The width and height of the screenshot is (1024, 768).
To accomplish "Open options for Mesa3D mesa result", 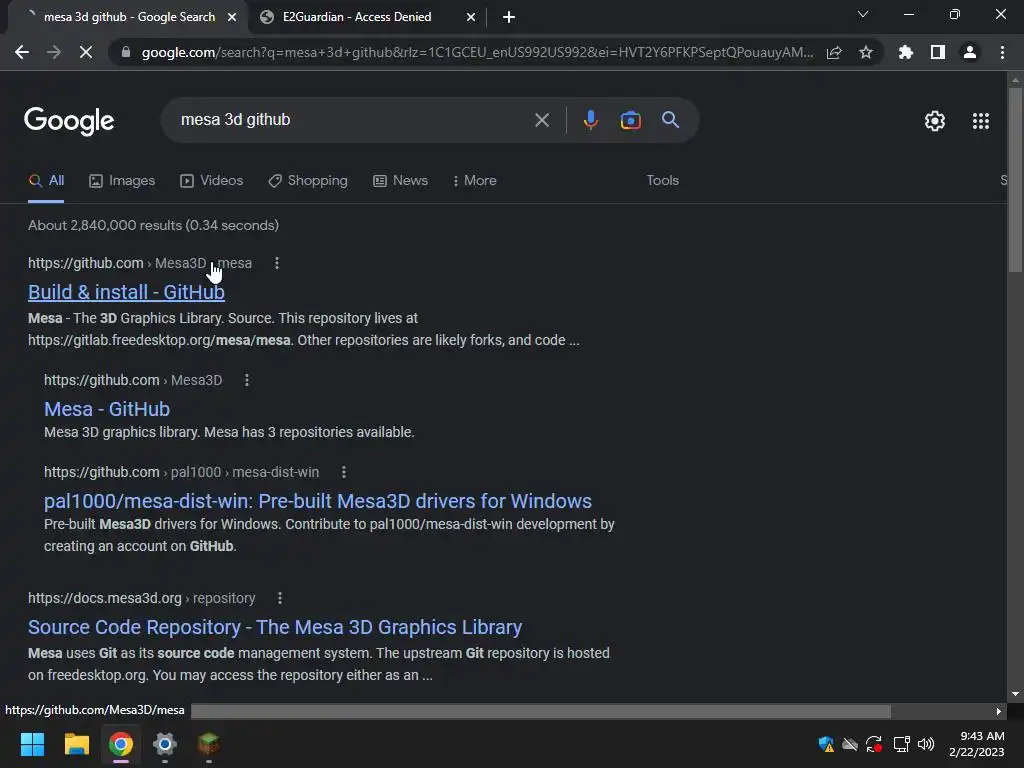I will 277,263.
